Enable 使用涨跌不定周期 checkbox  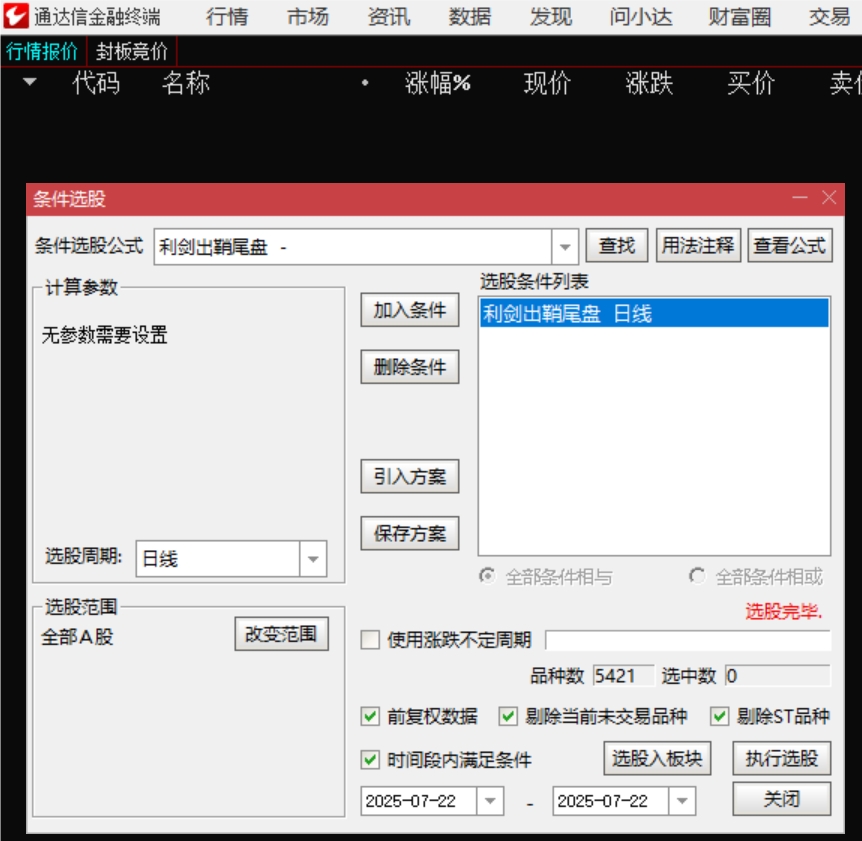pyautogui.click(x=370, y=640)
